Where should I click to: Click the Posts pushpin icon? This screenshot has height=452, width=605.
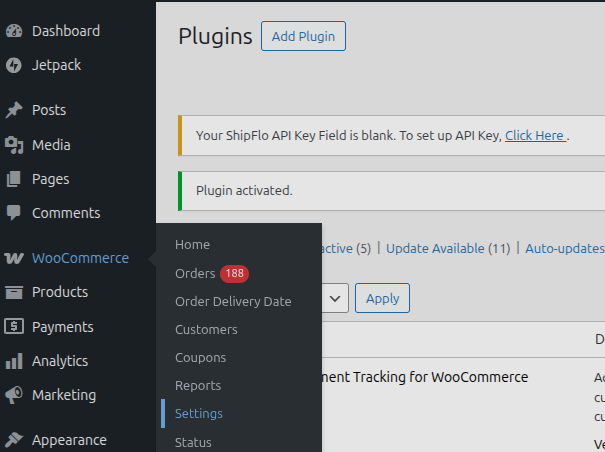(14, 110)
